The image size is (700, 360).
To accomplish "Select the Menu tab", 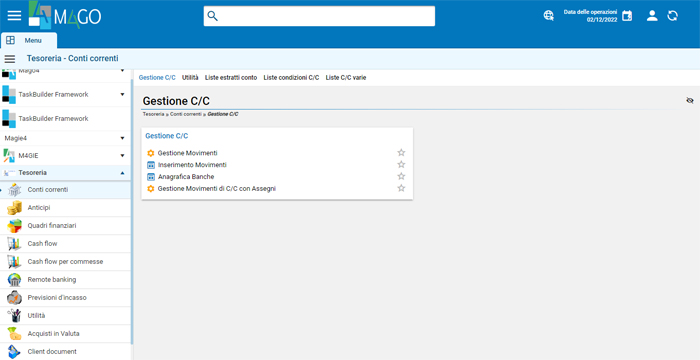I will click(x=29, y=40).
